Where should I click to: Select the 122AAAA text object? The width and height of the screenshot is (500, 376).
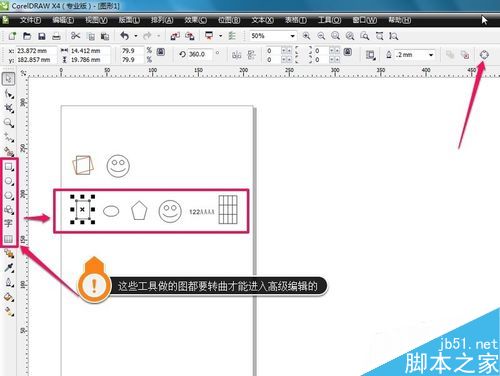[x=202, y=212]
